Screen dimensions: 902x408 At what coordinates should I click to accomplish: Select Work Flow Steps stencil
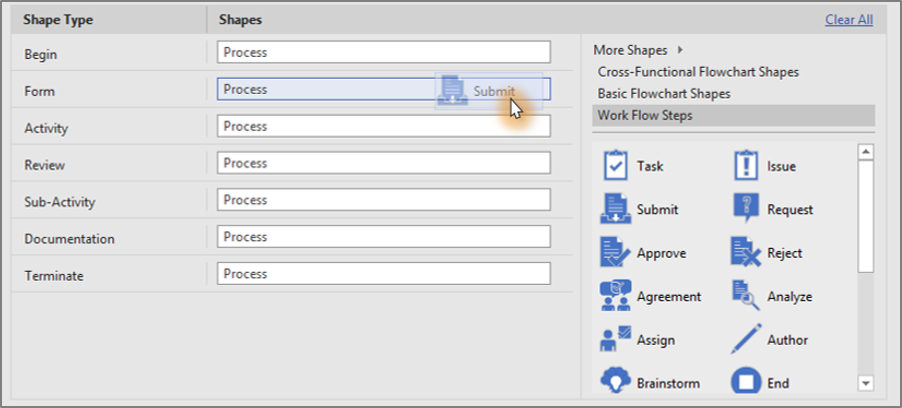(x=645, y=115)
